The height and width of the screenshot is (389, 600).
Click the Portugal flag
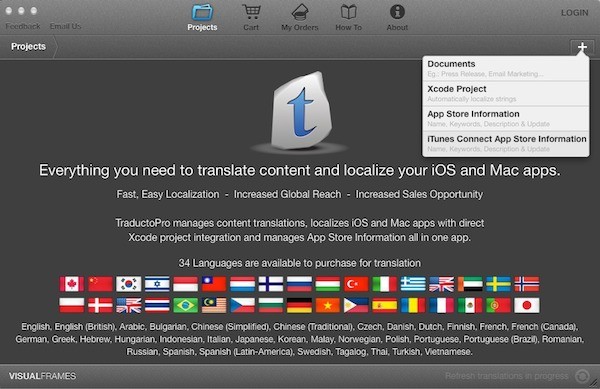click(x=498, y=306)
